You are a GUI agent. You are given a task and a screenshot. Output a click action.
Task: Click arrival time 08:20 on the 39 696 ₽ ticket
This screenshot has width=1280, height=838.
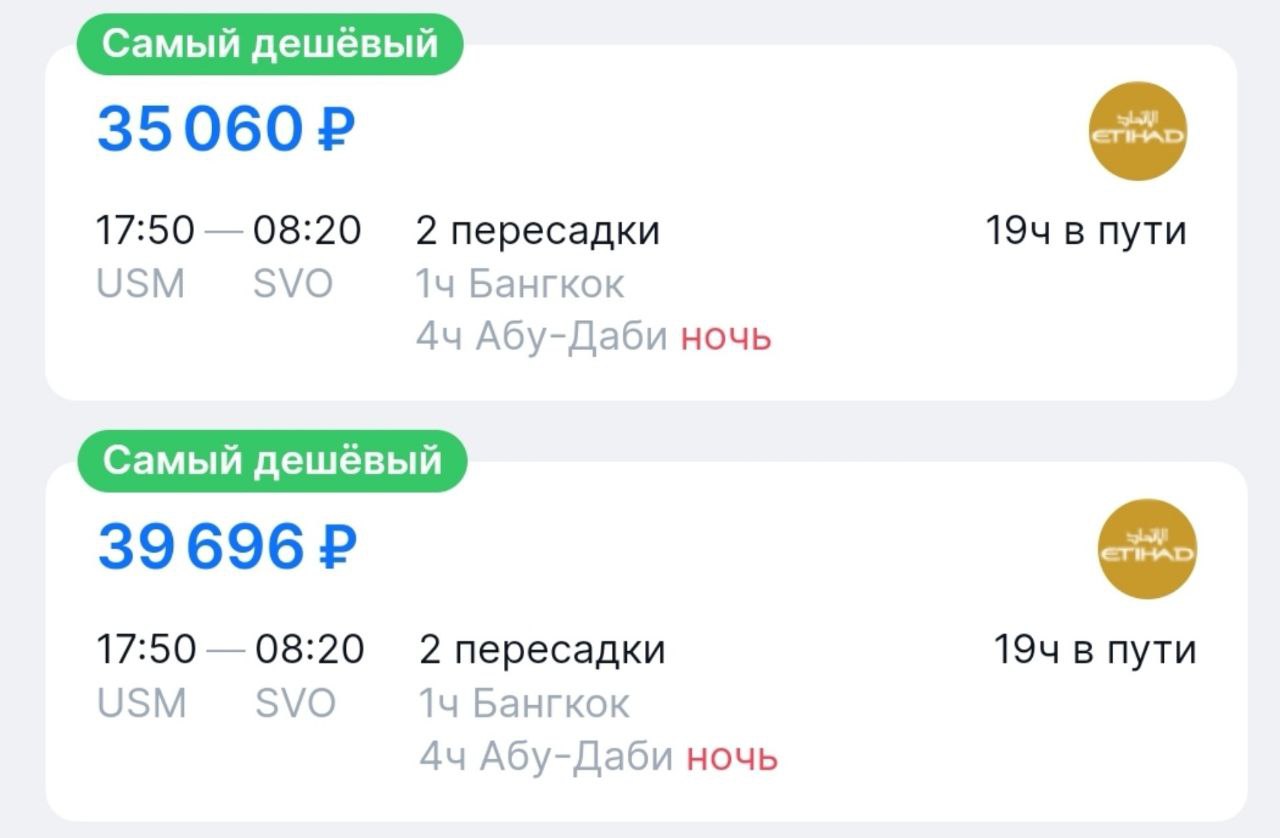[x=310, y=650]
